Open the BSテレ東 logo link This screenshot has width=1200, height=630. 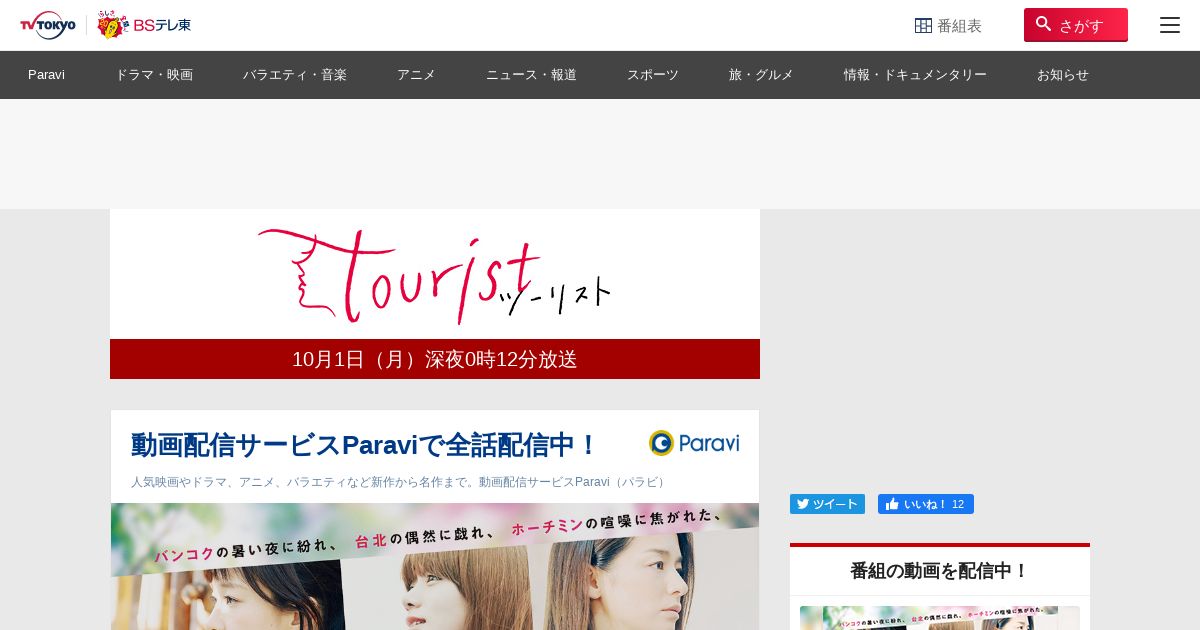144,25
